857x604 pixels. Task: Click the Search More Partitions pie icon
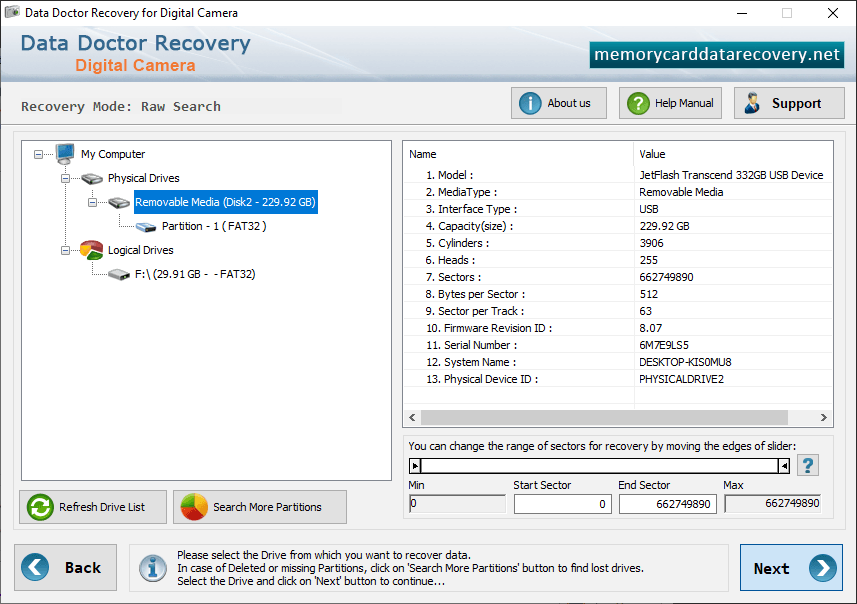click(x=194, y=507)
